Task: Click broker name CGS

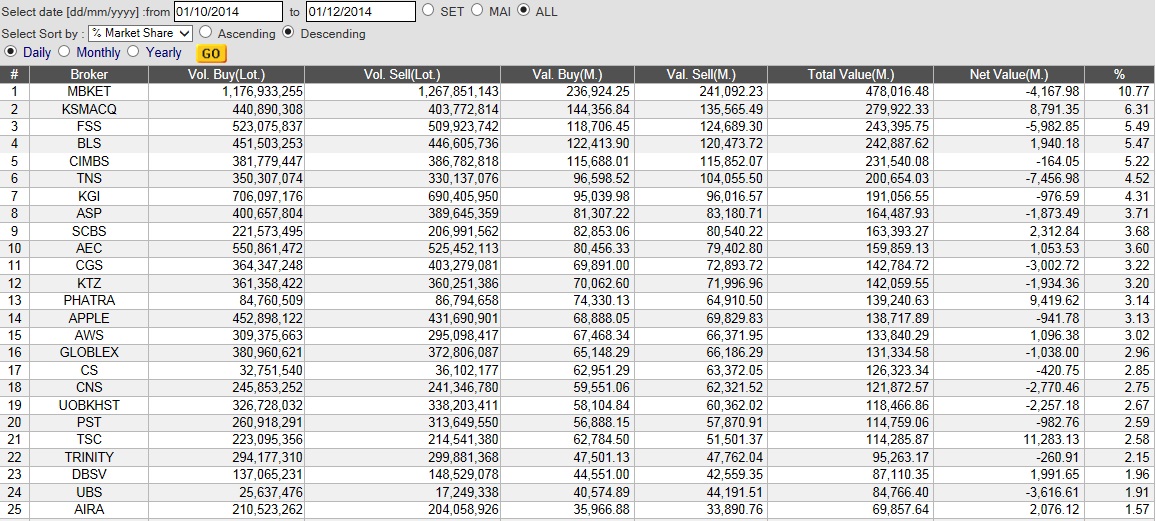Action: pyautogui.click(x=89, y=265)
